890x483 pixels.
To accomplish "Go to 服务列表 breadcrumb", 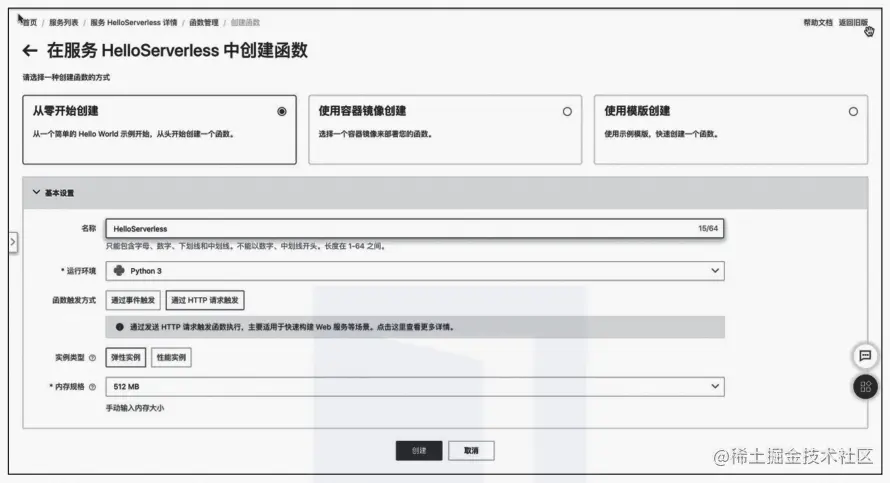I will 64,23.
